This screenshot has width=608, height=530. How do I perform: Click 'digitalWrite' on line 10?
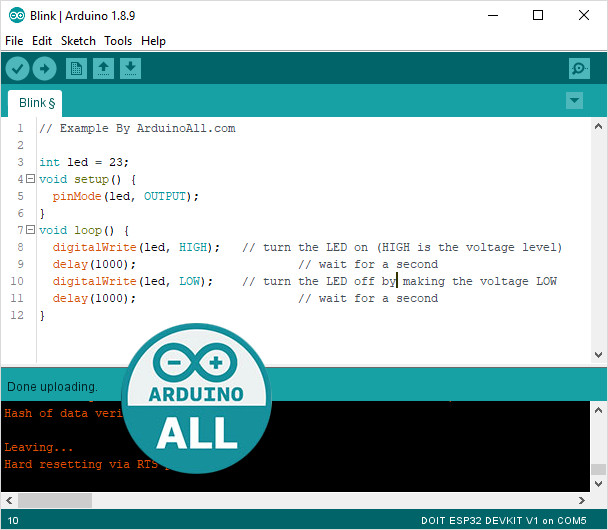(94, 281)
